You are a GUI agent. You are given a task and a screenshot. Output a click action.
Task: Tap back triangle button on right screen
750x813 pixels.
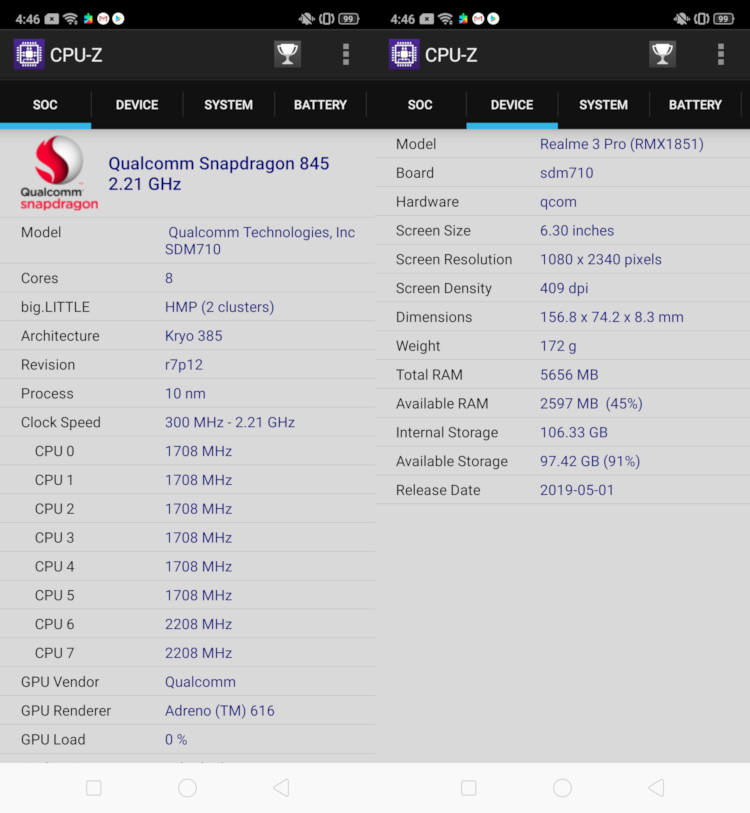(656, 788)
